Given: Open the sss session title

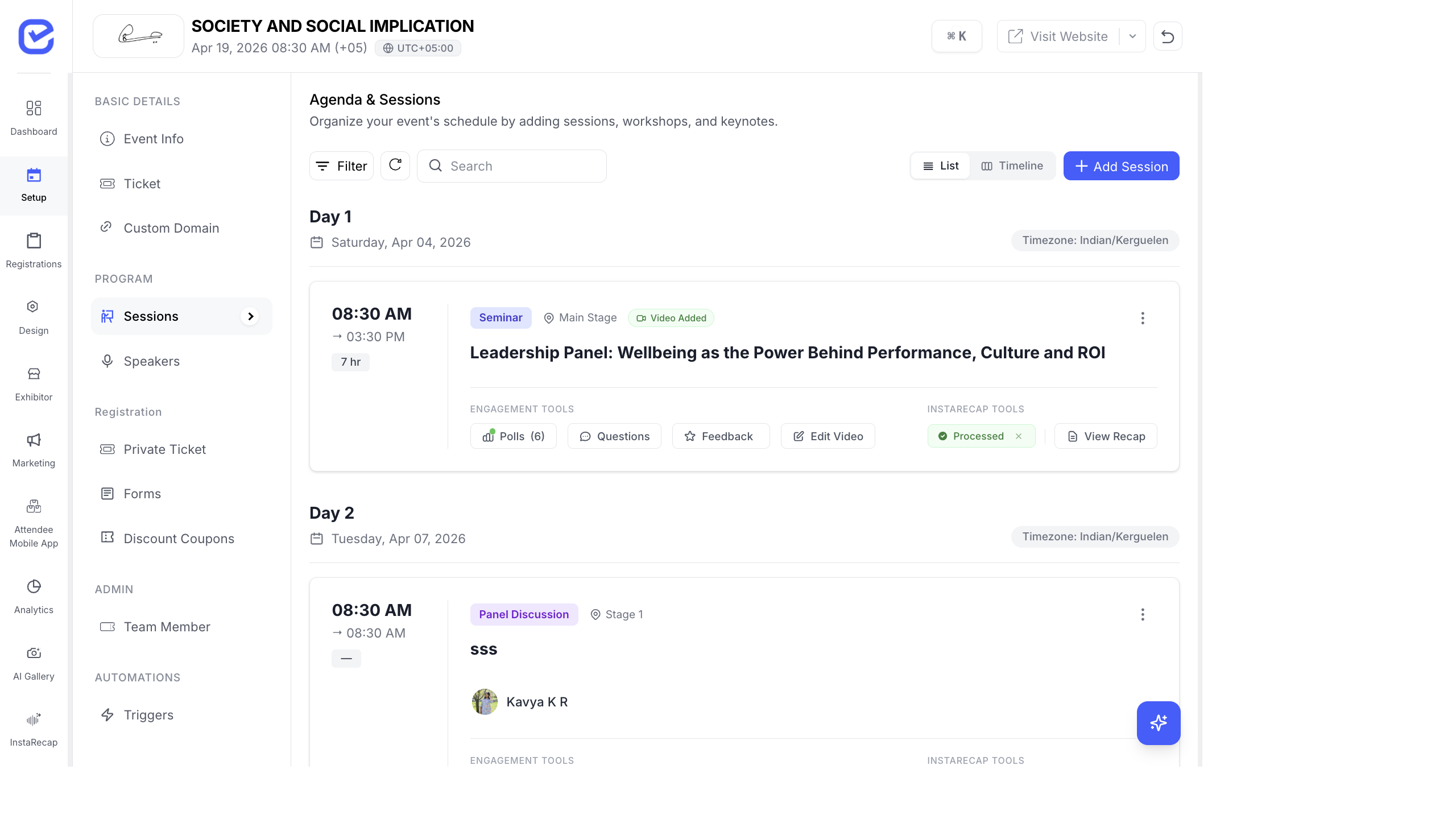Looking at the screenshot, I should pyautogui.click(x=483, y=650).
